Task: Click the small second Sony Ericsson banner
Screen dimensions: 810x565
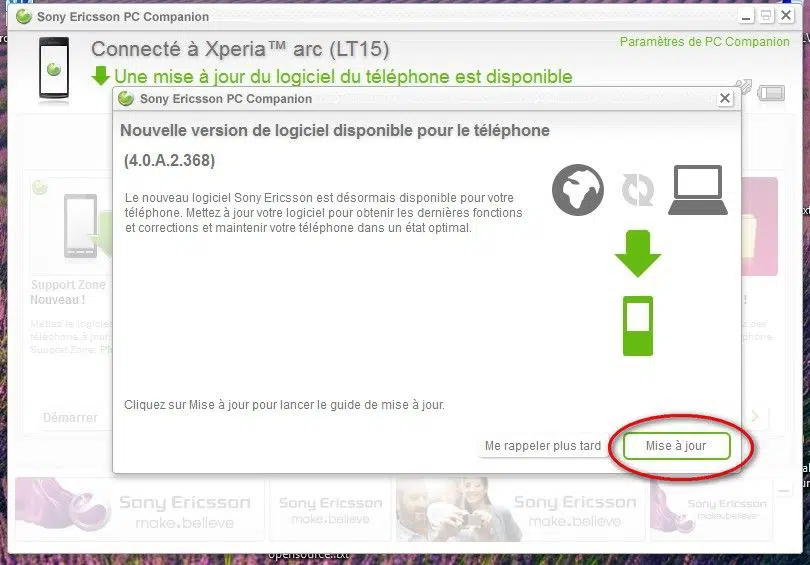Action: (x=331, y=510)
